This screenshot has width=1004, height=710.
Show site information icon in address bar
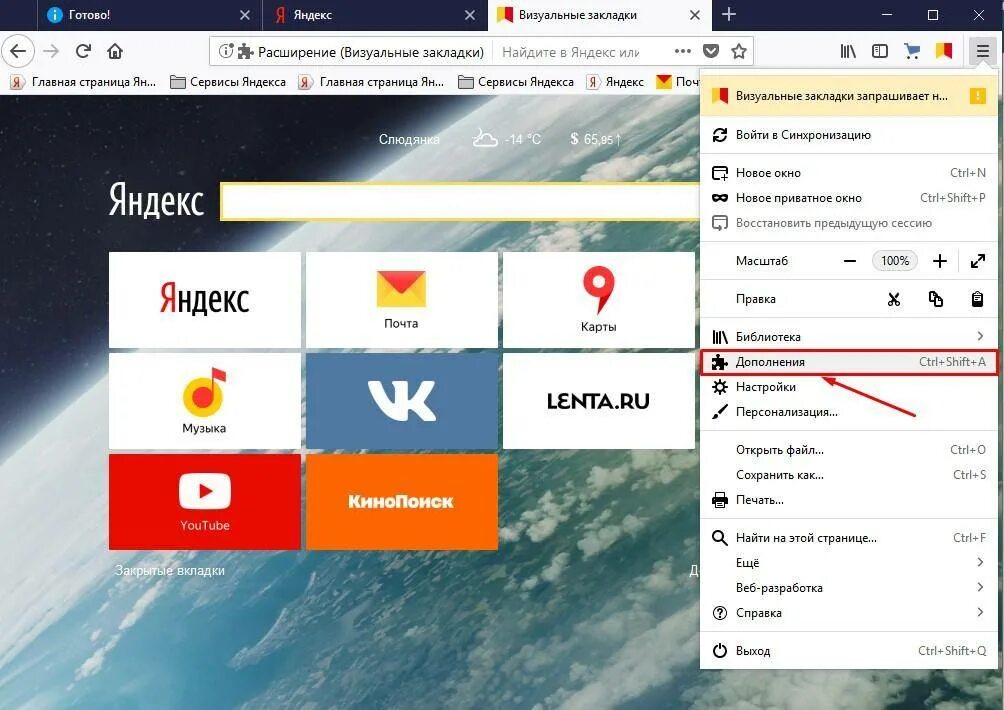tap(225, 51)
